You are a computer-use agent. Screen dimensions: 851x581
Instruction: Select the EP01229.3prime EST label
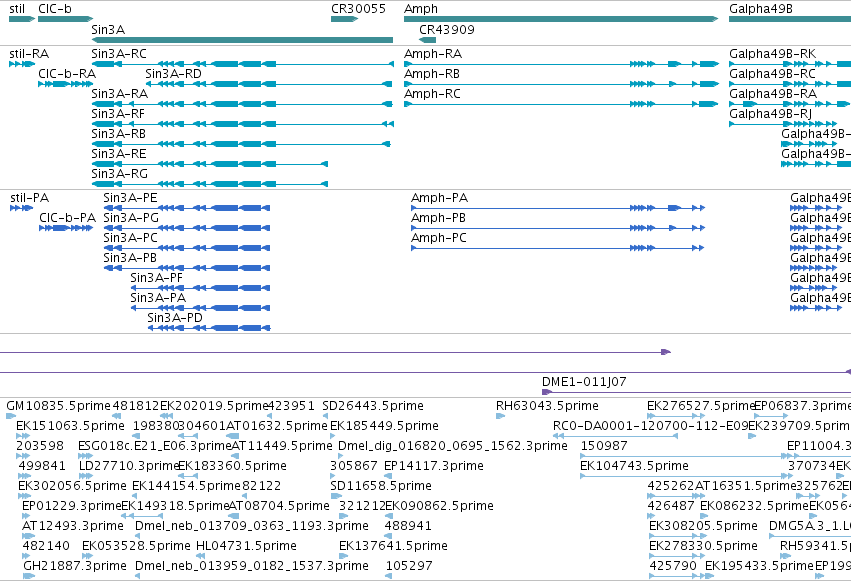[x=72, y=506]
